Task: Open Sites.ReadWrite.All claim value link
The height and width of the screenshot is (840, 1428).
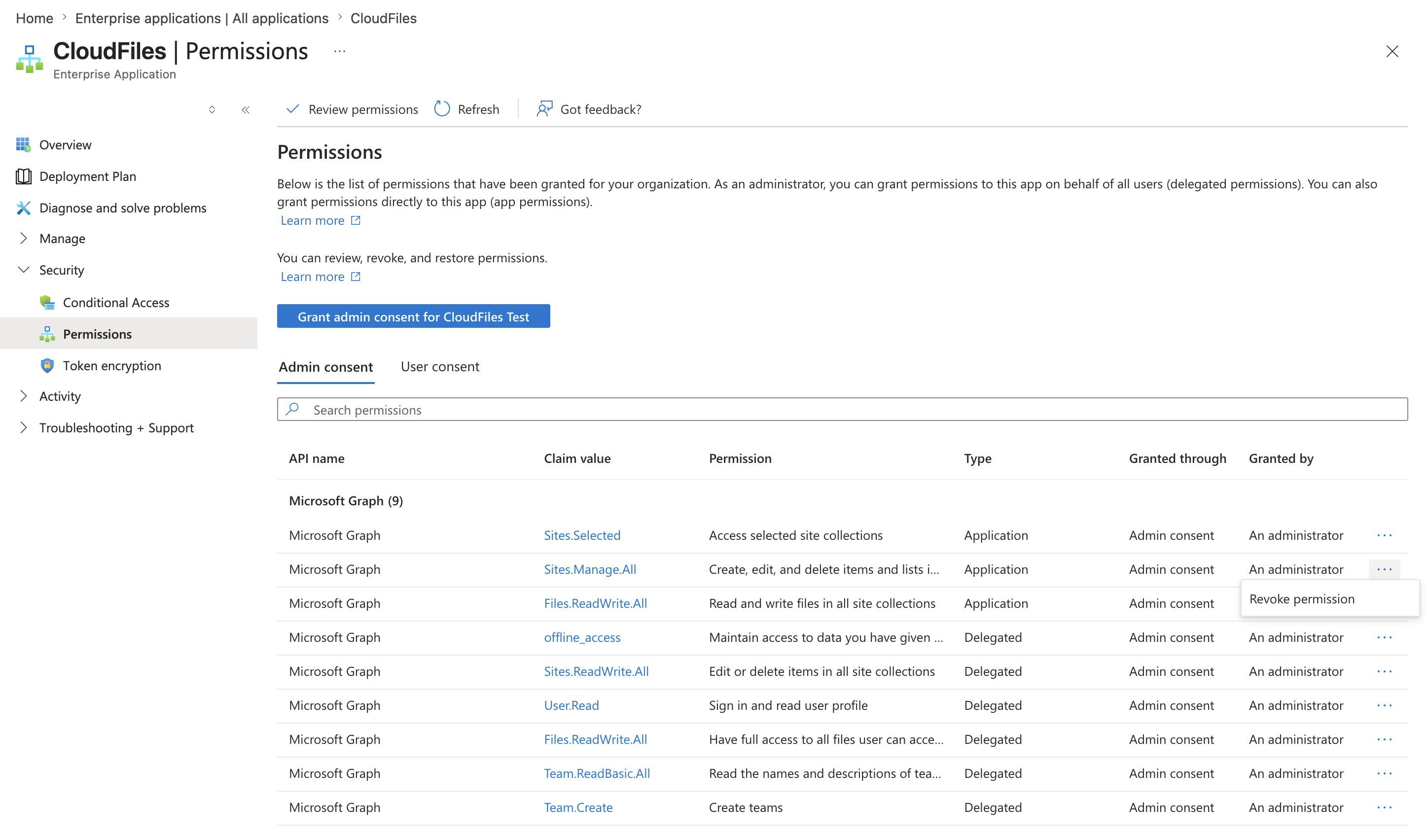Action: pyautogui.click(x=596, y=671)
